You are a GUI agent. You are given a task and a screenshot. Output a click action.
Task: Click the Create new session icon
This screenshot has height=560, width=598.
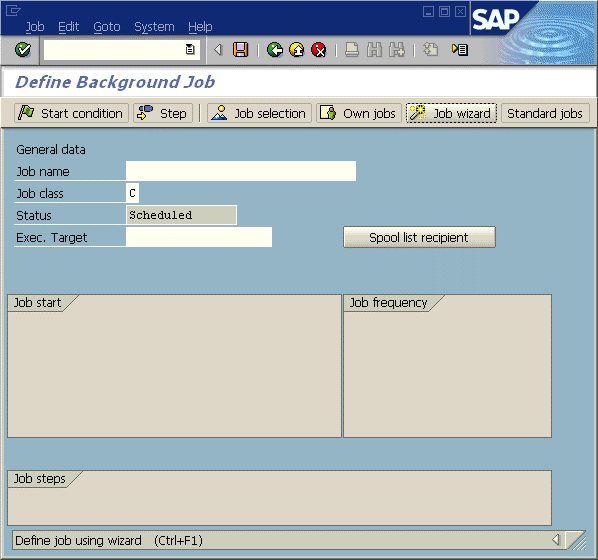tap(431, 50)
